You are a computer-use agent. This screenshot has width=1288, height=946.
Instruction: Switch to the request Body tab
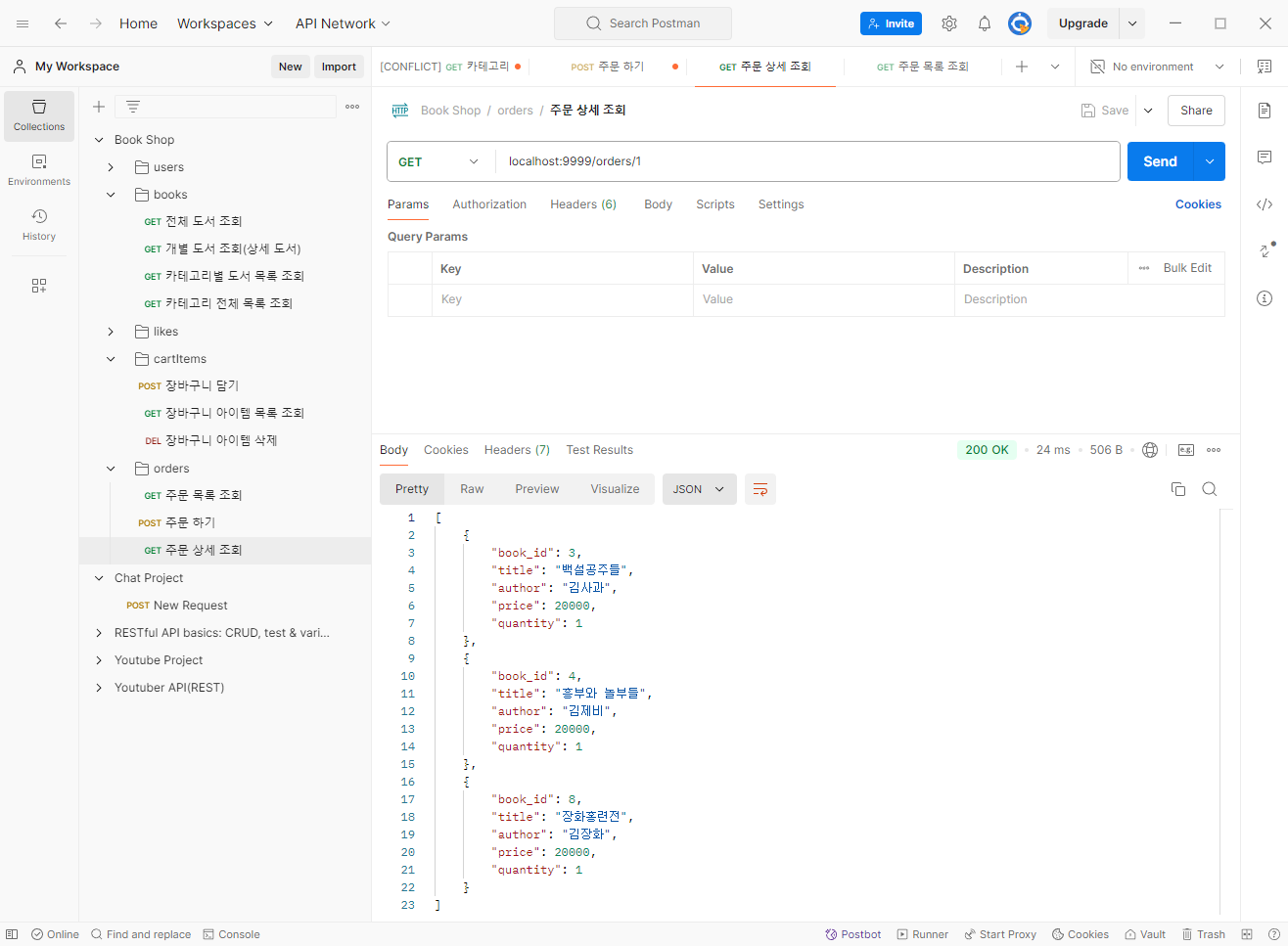pyautogui.click(x=658, y=204)
